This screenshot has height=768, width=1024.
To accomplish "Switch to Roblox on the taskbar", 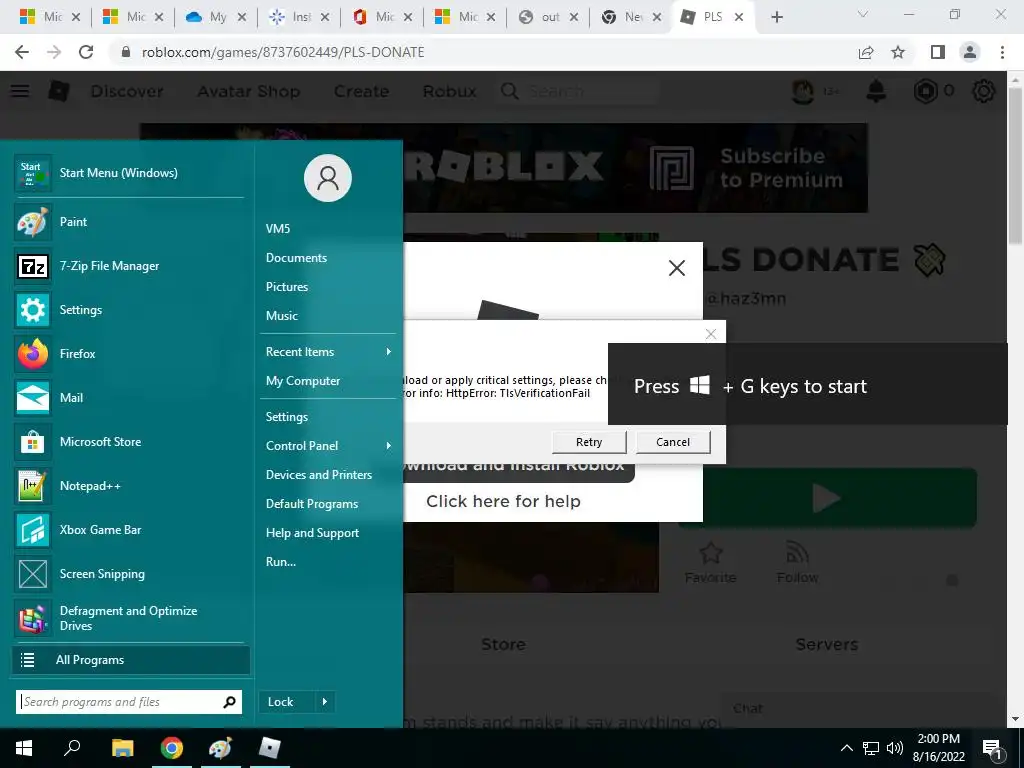I will 269,748.
